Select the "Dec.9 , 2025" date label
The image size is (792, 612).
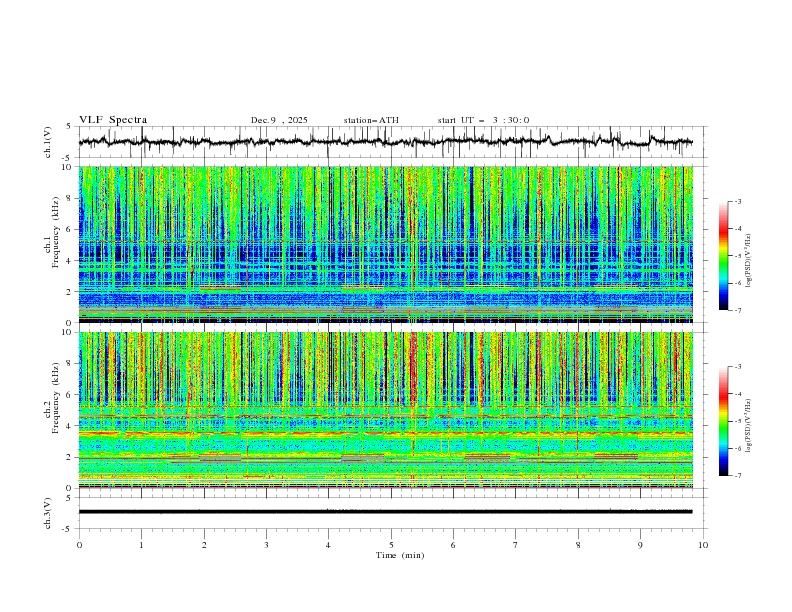[279, 120]
